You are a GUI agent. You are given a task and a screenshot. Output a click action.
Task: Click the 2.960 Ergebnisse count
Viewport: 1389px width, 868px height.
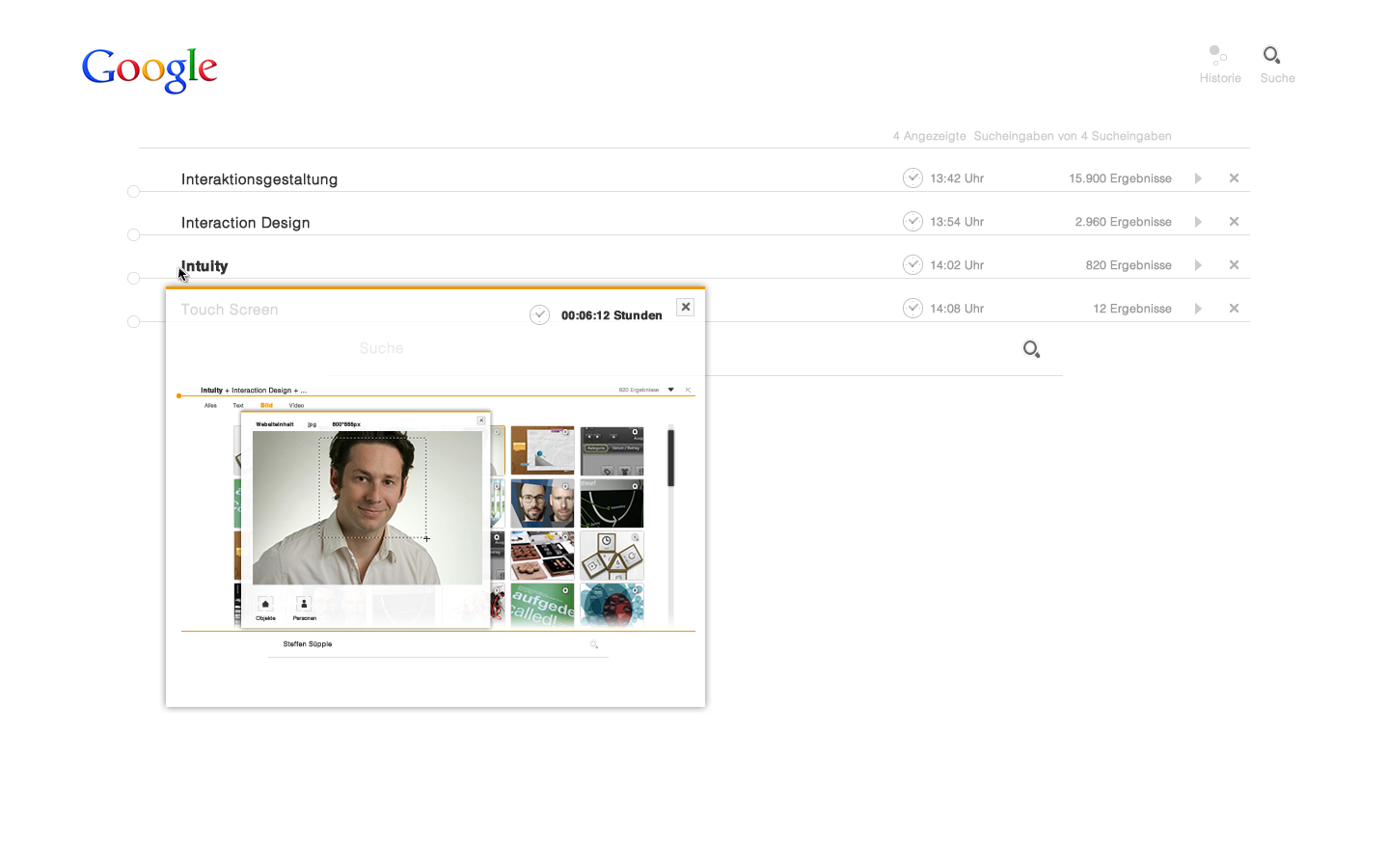coord(1123,222)
